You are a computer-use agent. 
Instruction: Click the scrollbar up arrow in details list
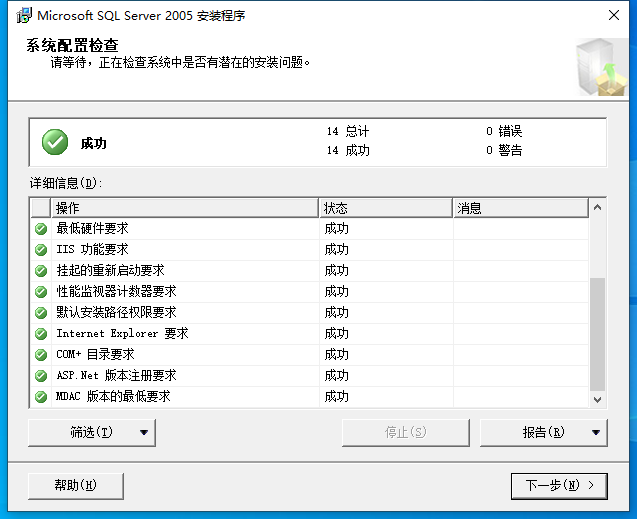coord(597,208)
